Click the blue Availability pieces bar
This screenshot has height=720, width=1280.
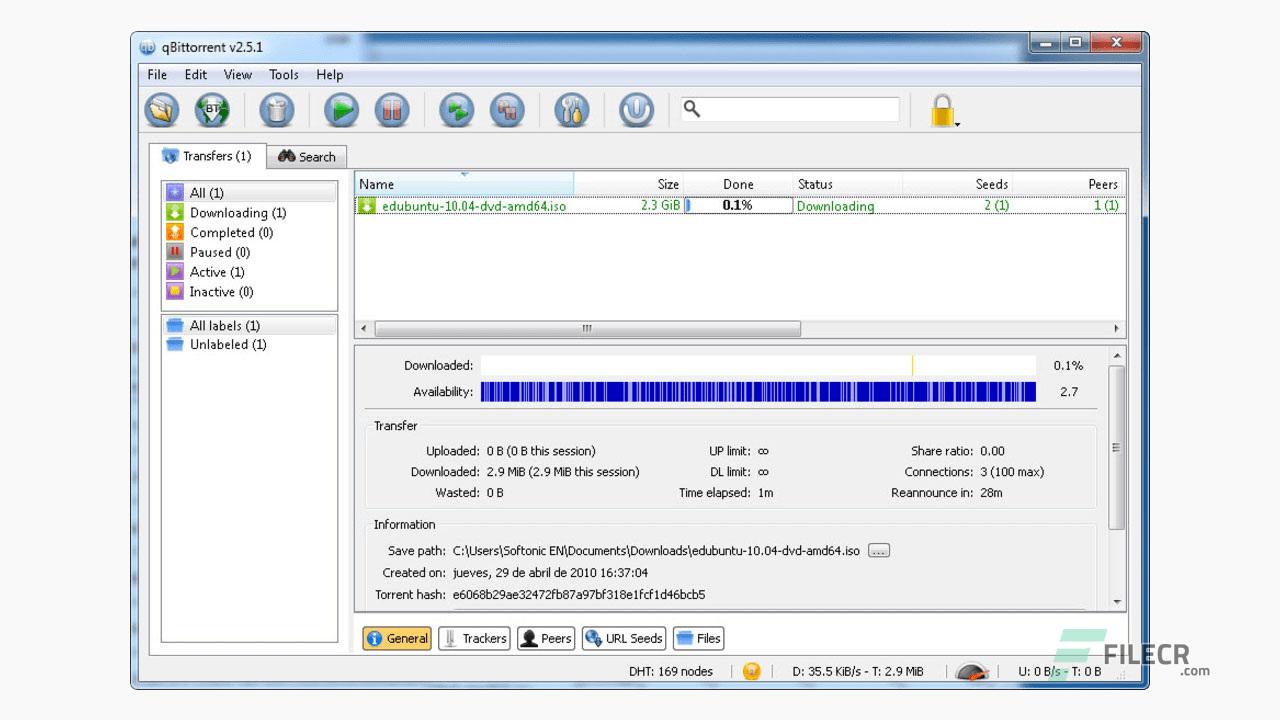point(758,392)
